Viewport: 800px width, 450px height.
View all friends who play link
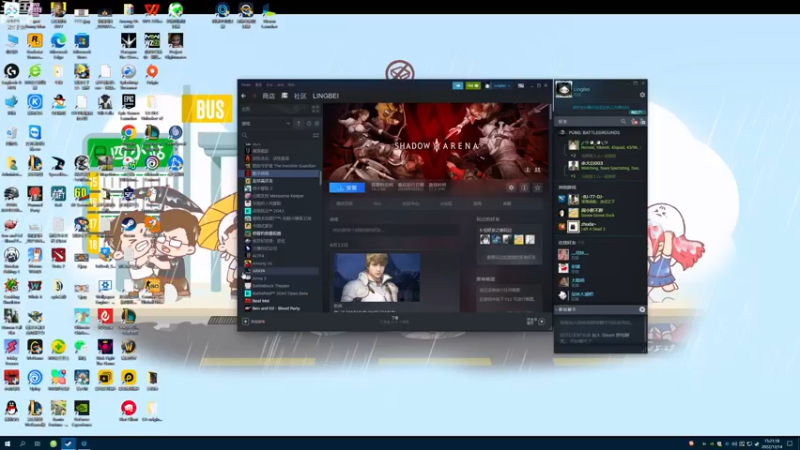510,258
